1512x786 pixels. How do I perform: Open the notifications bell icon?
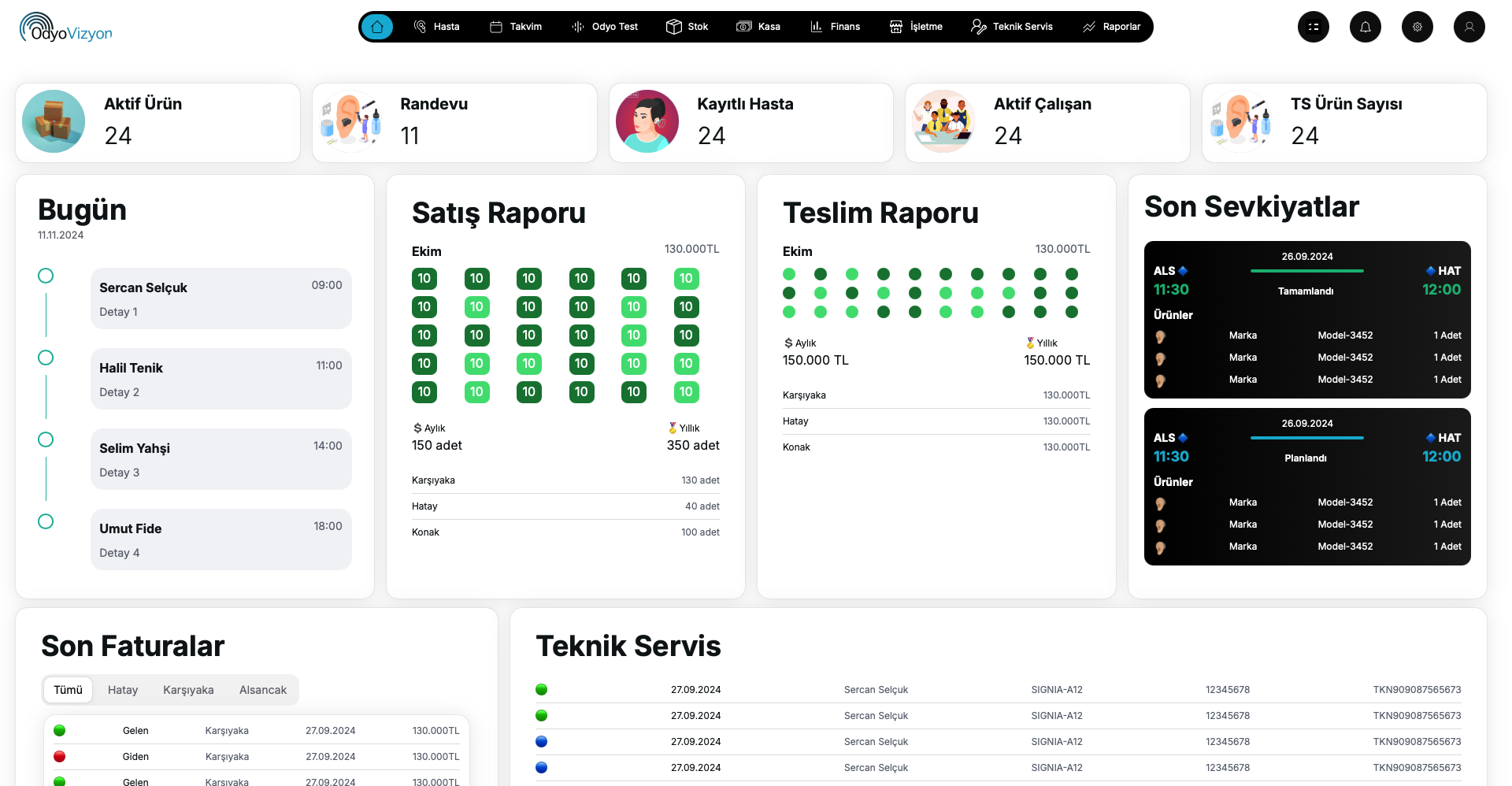pyautogui.click(x=1365, y=27)
